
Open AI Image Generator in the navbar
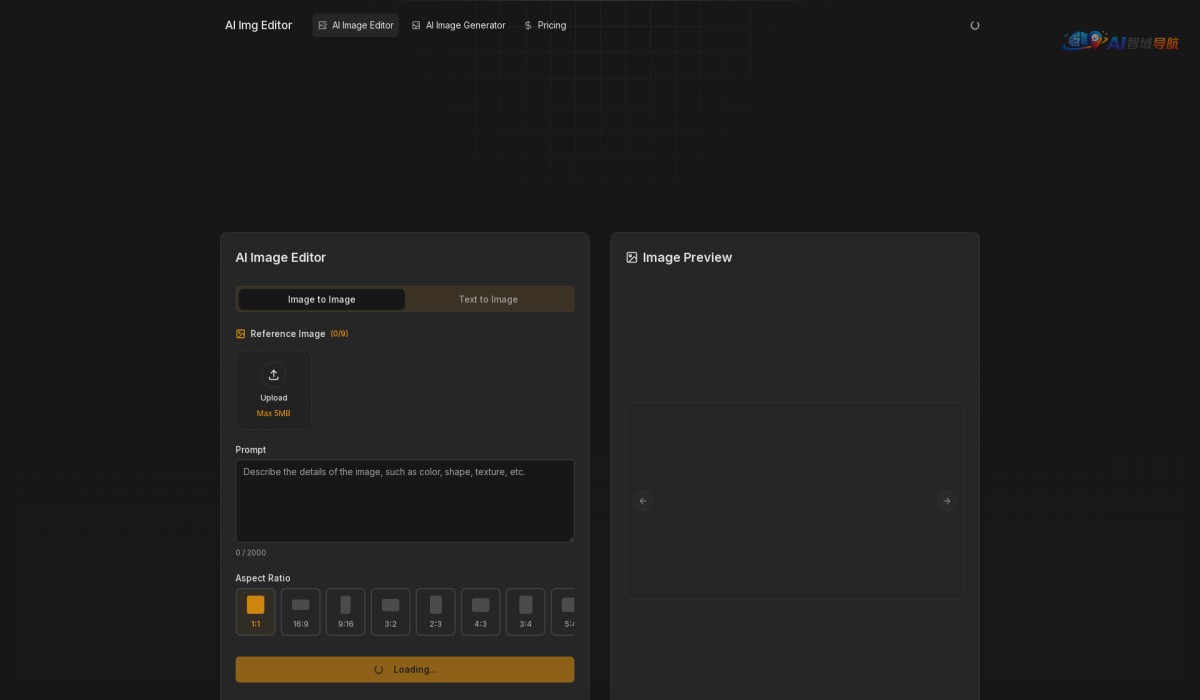pyautogui.click(x=459, y=25)
